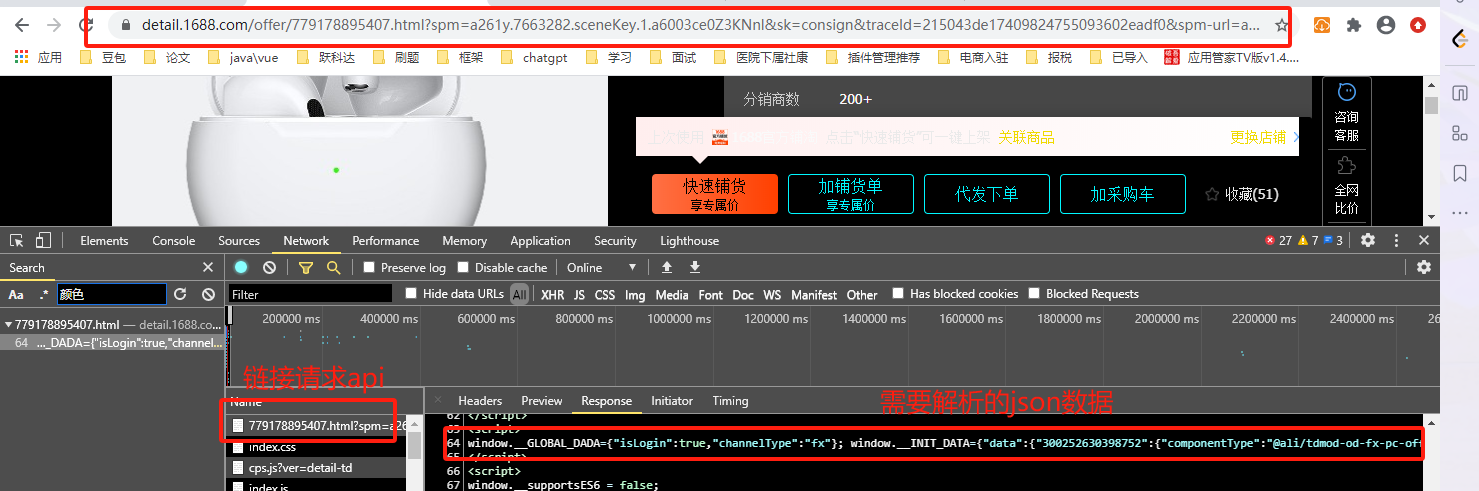Open the 应用 apps shortcut
The image size is (1479, 491).
(x=38, y=58)
